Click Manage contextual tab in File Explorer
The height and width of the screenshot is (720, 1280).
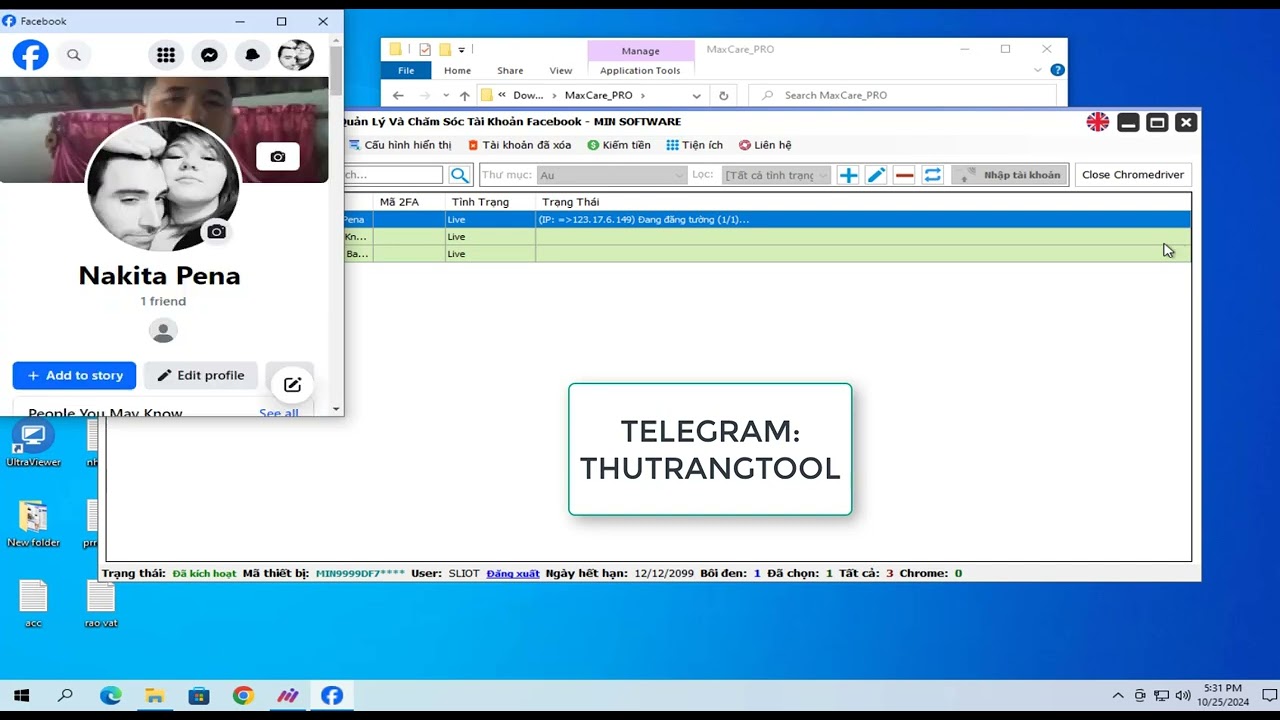click(640, 51)
